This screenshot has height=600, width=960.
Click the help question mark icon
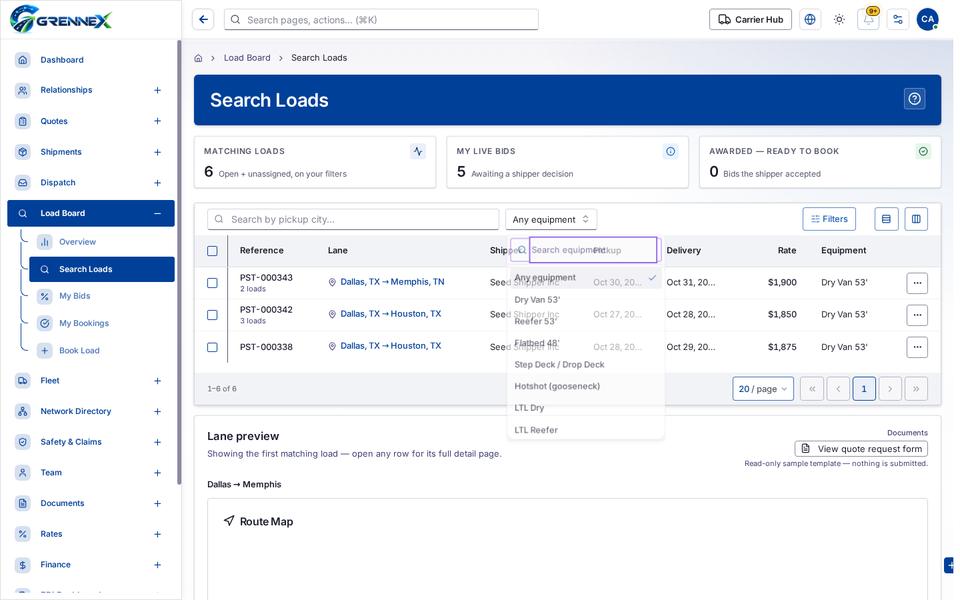[x=914, y=99]
